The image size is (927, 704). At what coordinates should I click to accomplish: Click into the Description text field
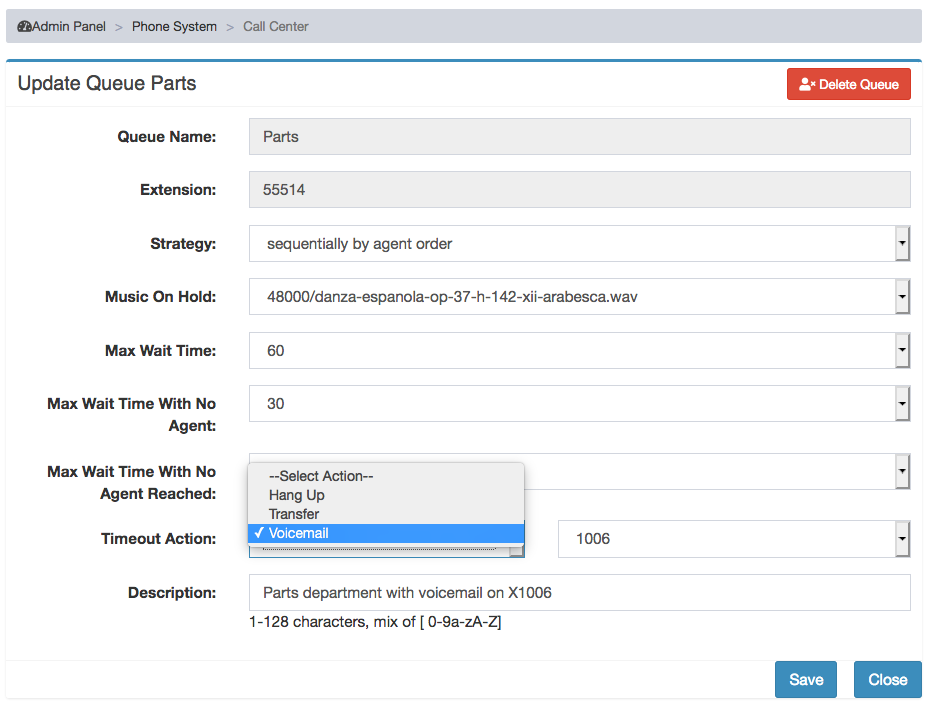(x=579, y=593)
